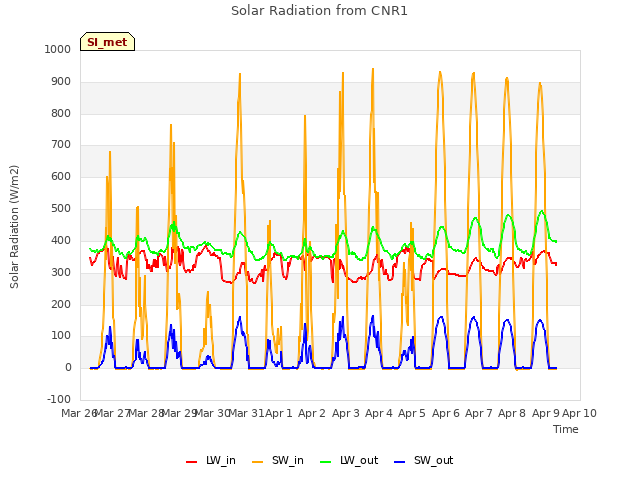Click the Apr 7 x-axis label
640x480 pixels.
click(479, 413)
